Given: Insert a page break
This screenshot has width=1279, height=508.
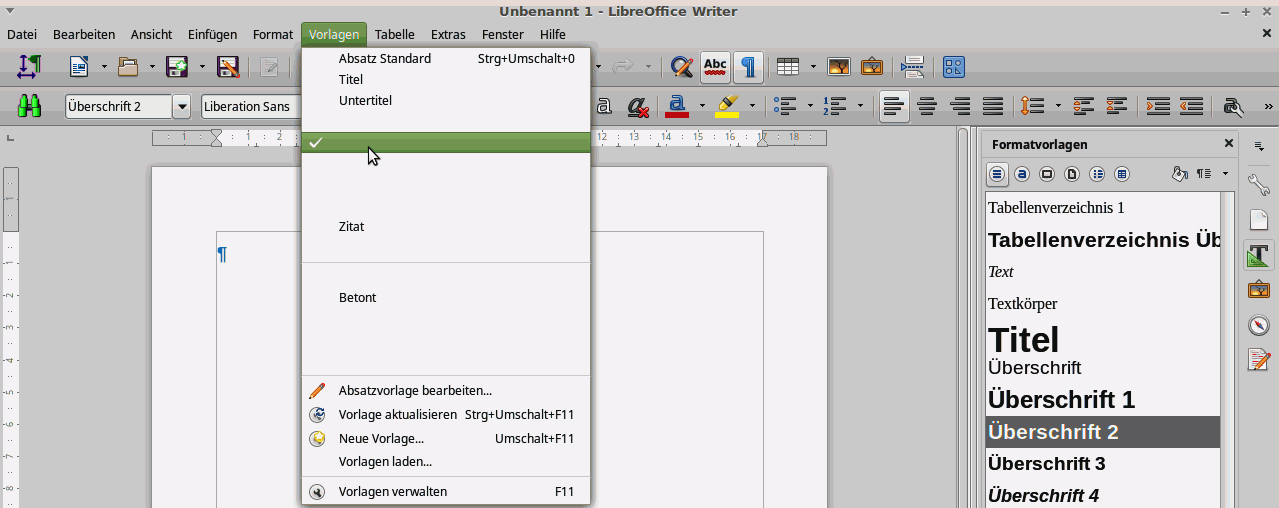Looking at the screenshot, I should 912,67.
